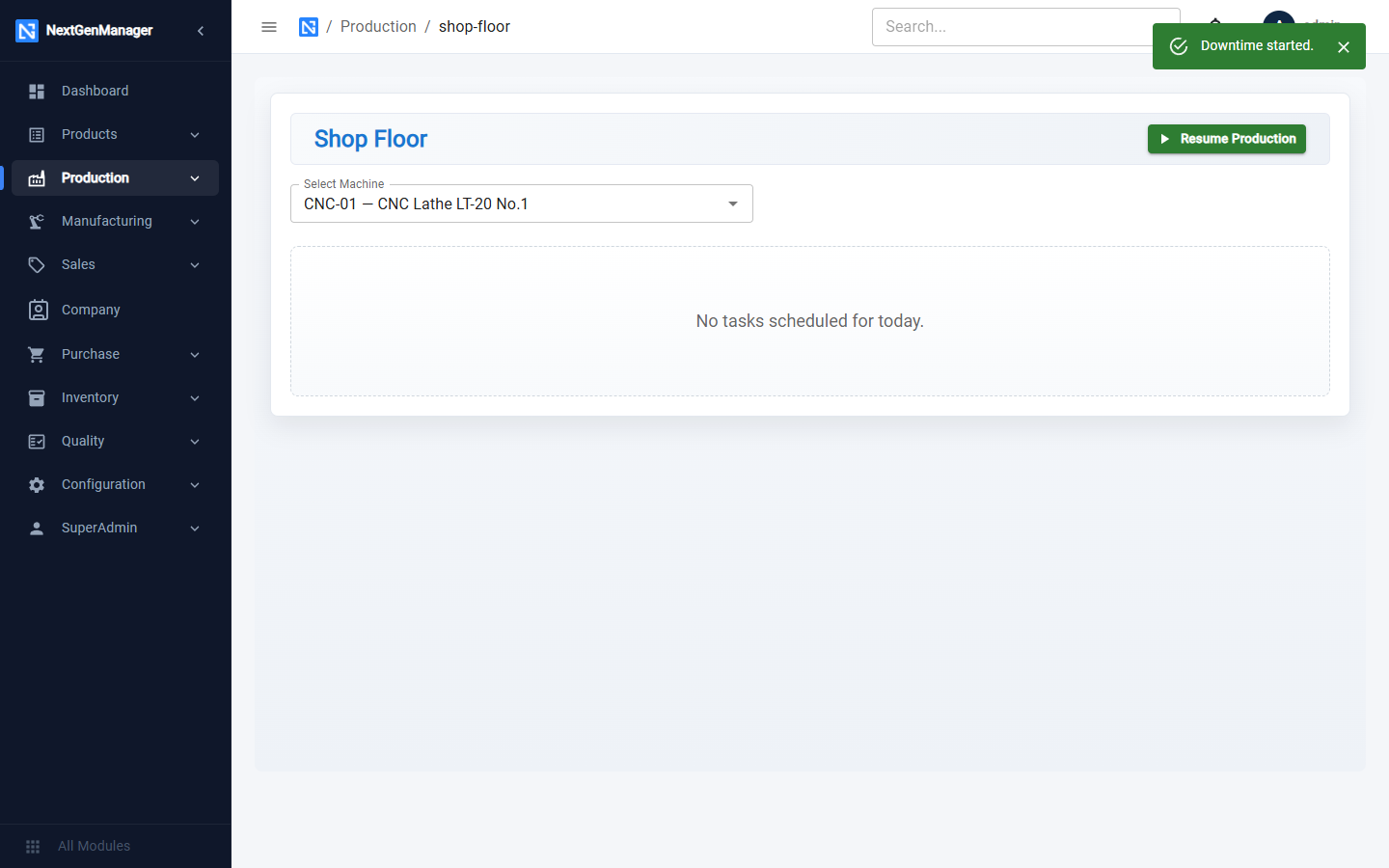Expand the Quality submenu chevron
This screenshot has height=868, width=1389.
[x=195, y=442]
